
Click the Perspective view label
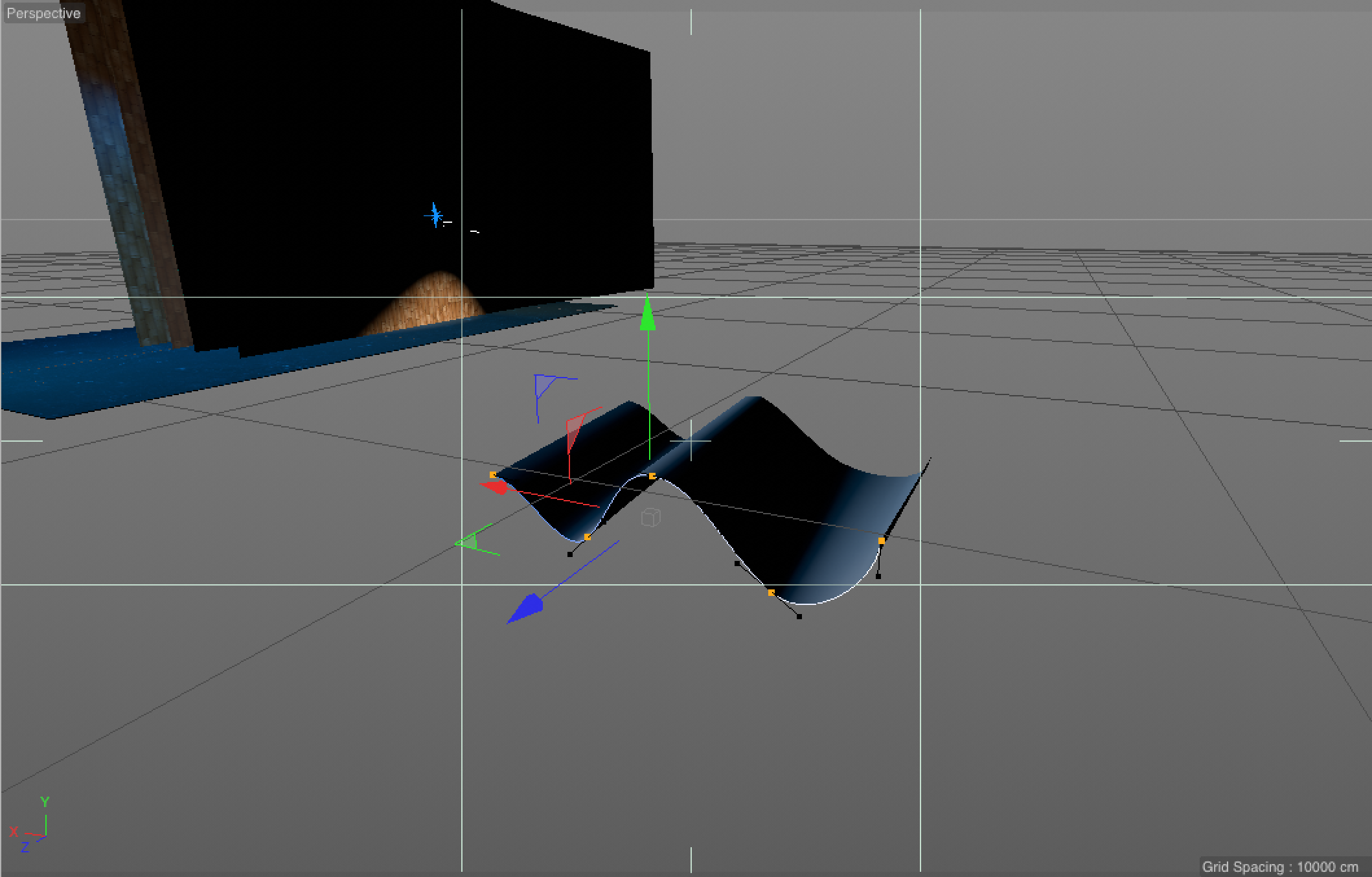click(x=43, y=14)
